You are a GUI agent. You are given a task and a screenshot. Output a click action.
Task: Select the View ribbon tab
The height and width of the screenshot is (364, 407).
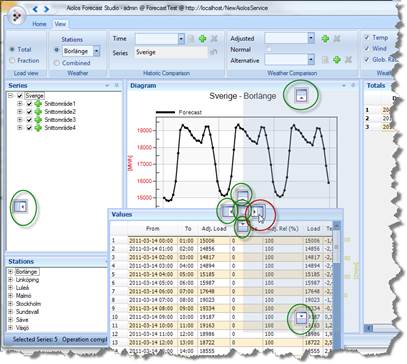[60, 24]
